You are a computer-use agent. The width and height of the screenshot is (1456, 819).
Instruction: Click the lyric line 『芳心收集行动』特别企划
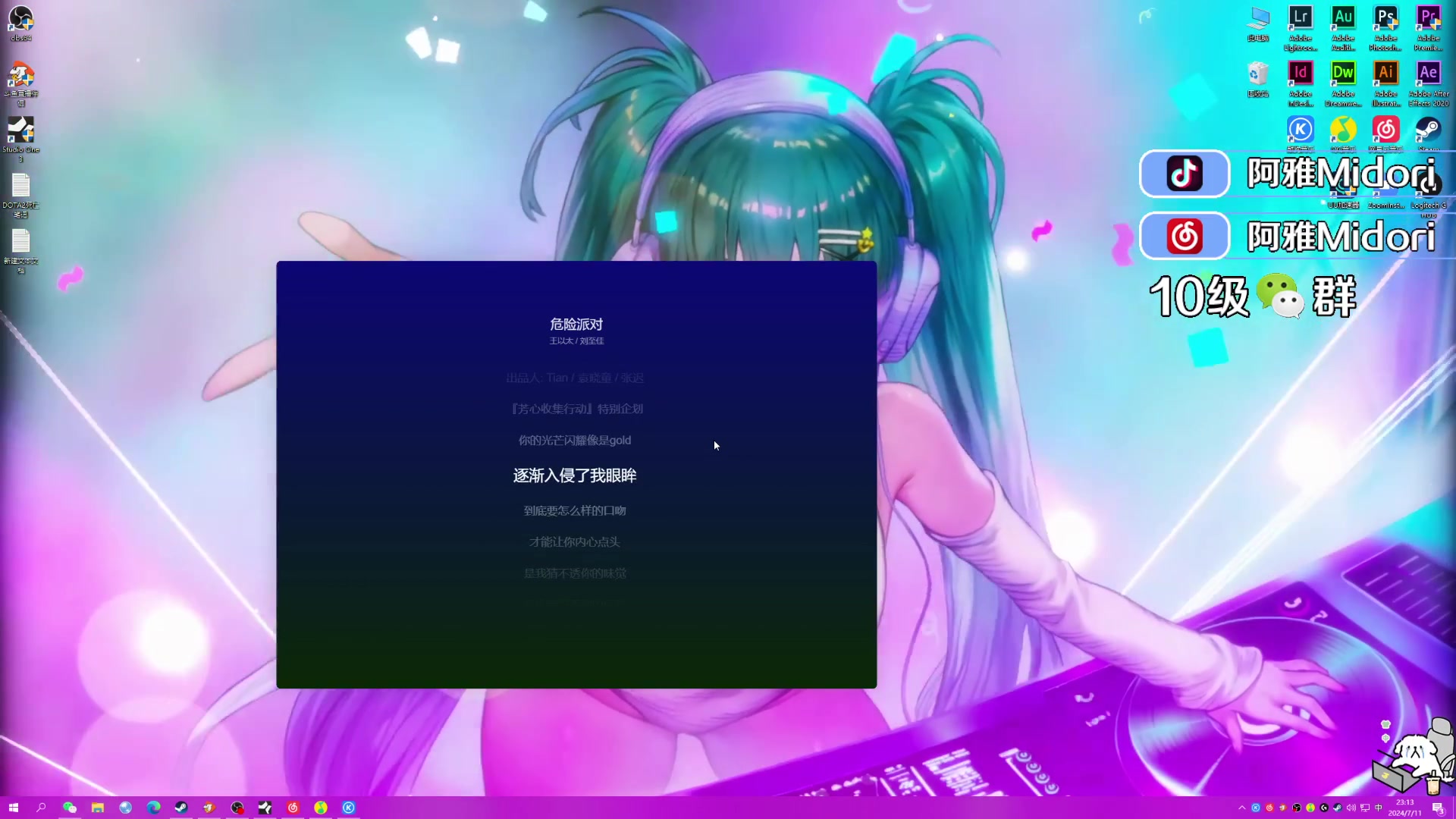576,409
